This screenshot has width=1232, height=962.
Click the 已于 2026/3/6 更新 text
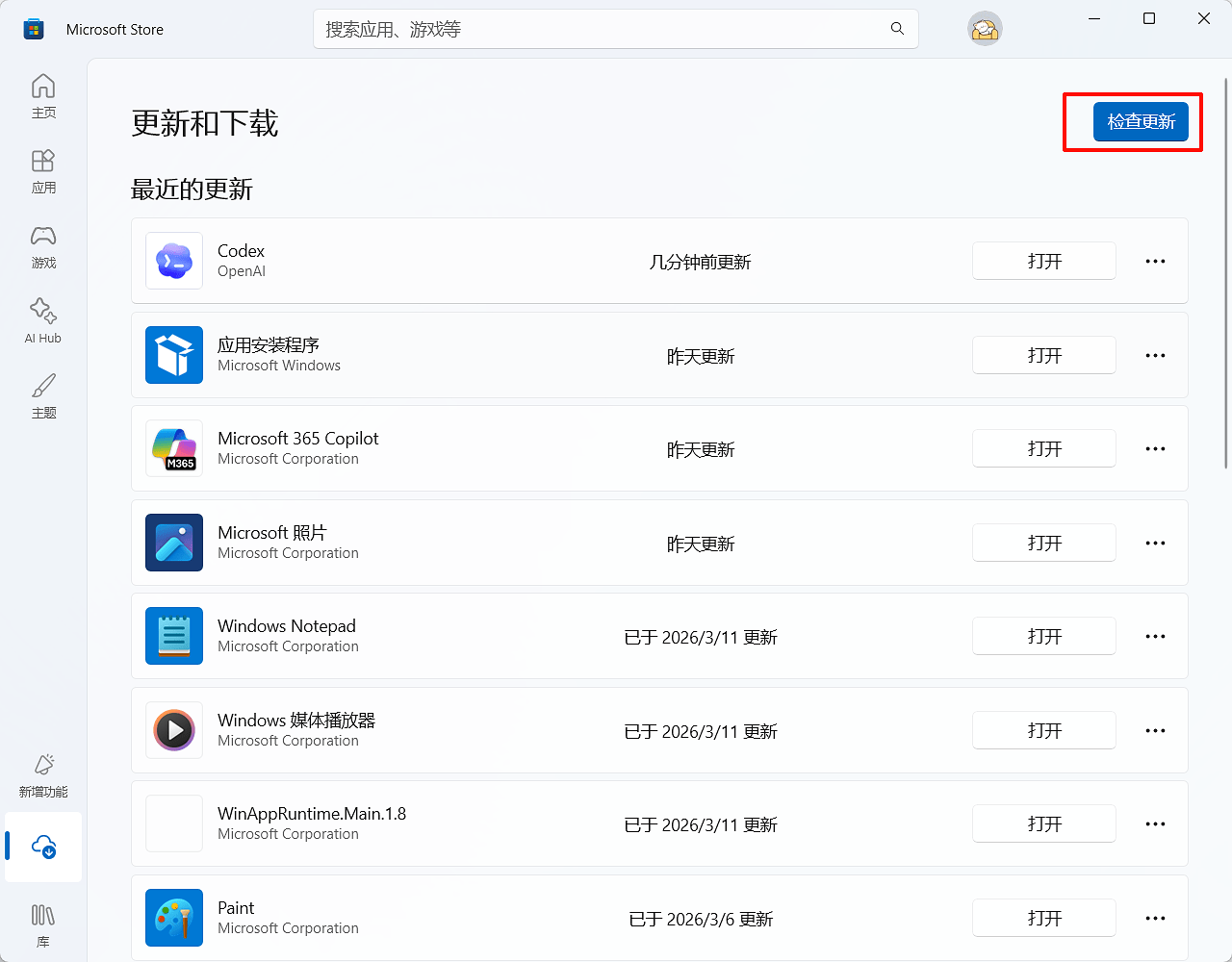point(701,919)
